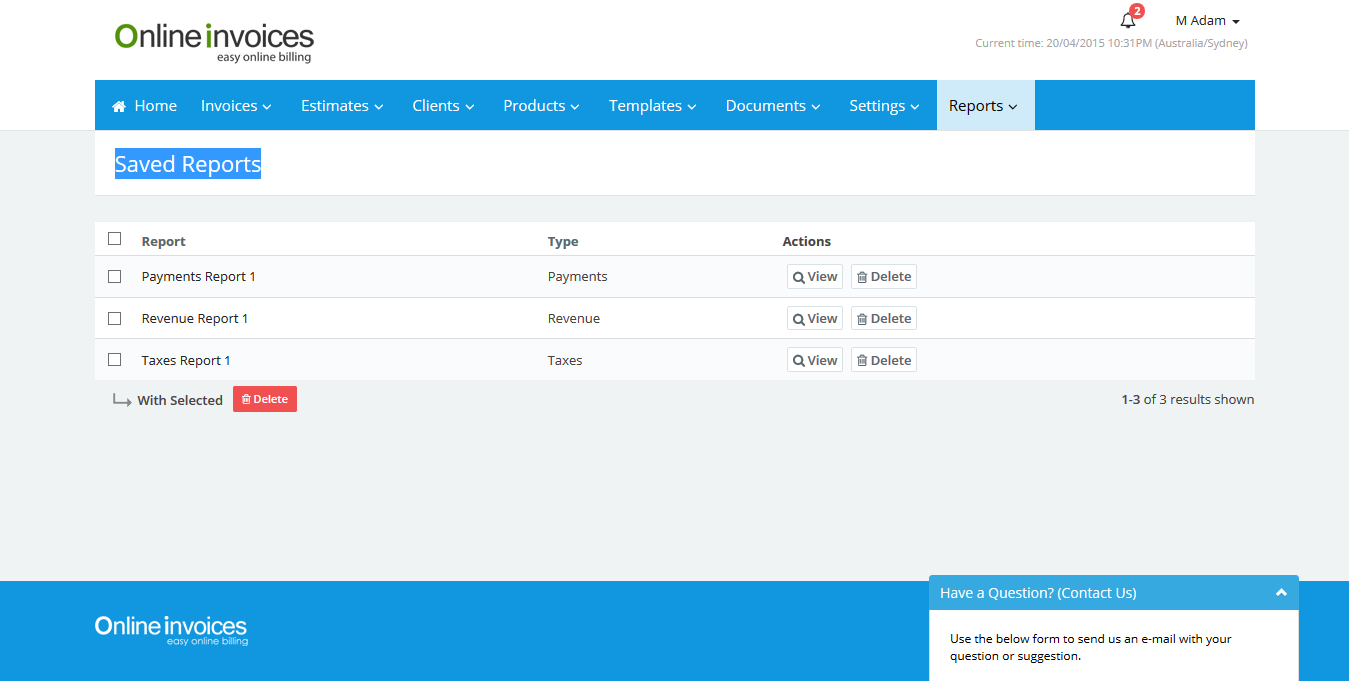Open the Clients menu
Image resolution: width=1349 pixels, height=681 pixels.
click(443, 106)
